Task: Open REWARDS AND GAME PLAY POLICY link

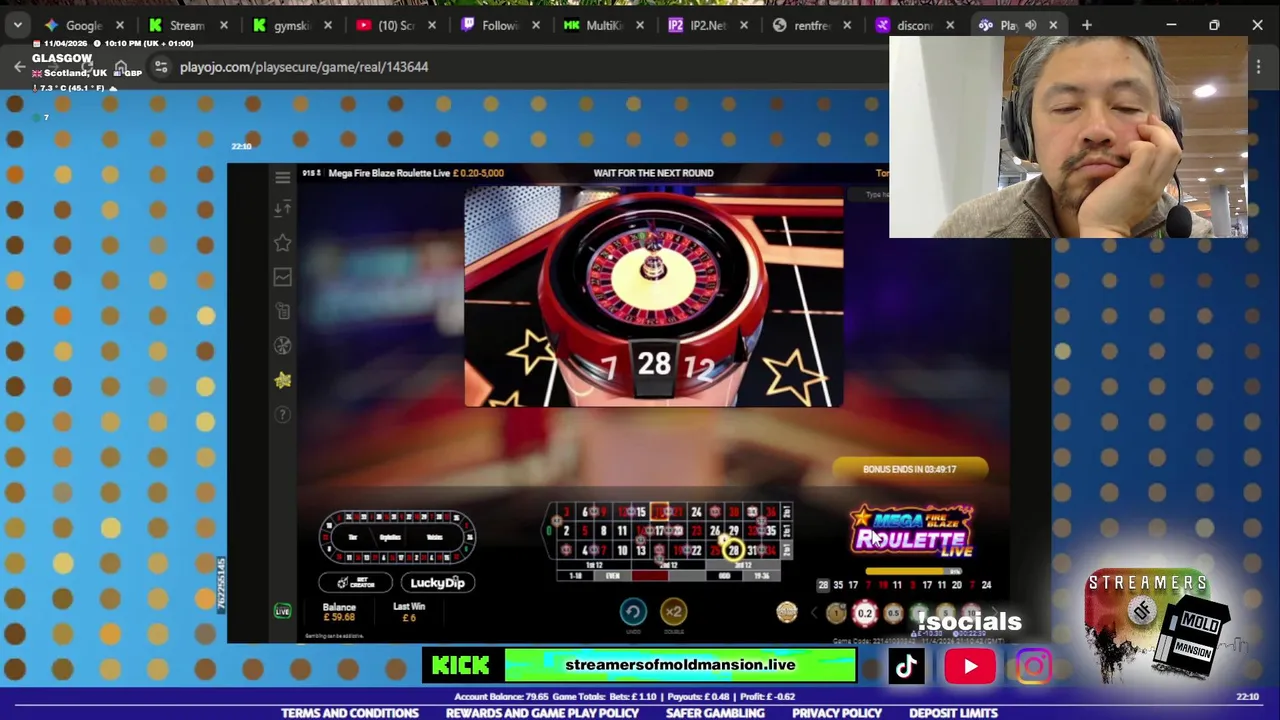Action: 542,713
